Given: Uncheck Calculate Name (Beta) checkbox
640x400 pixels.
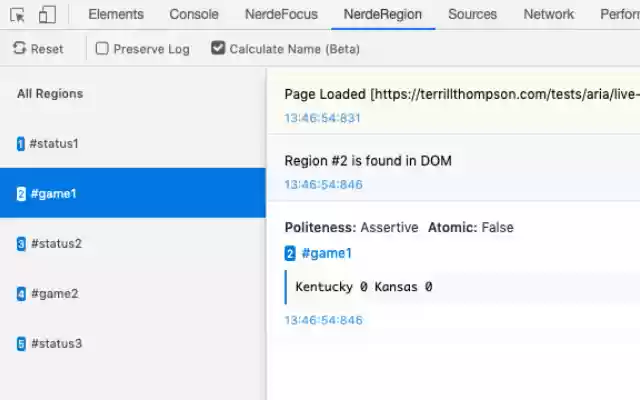Looking at the screenshot, I should pyautogui.click(x=218, y=48).
